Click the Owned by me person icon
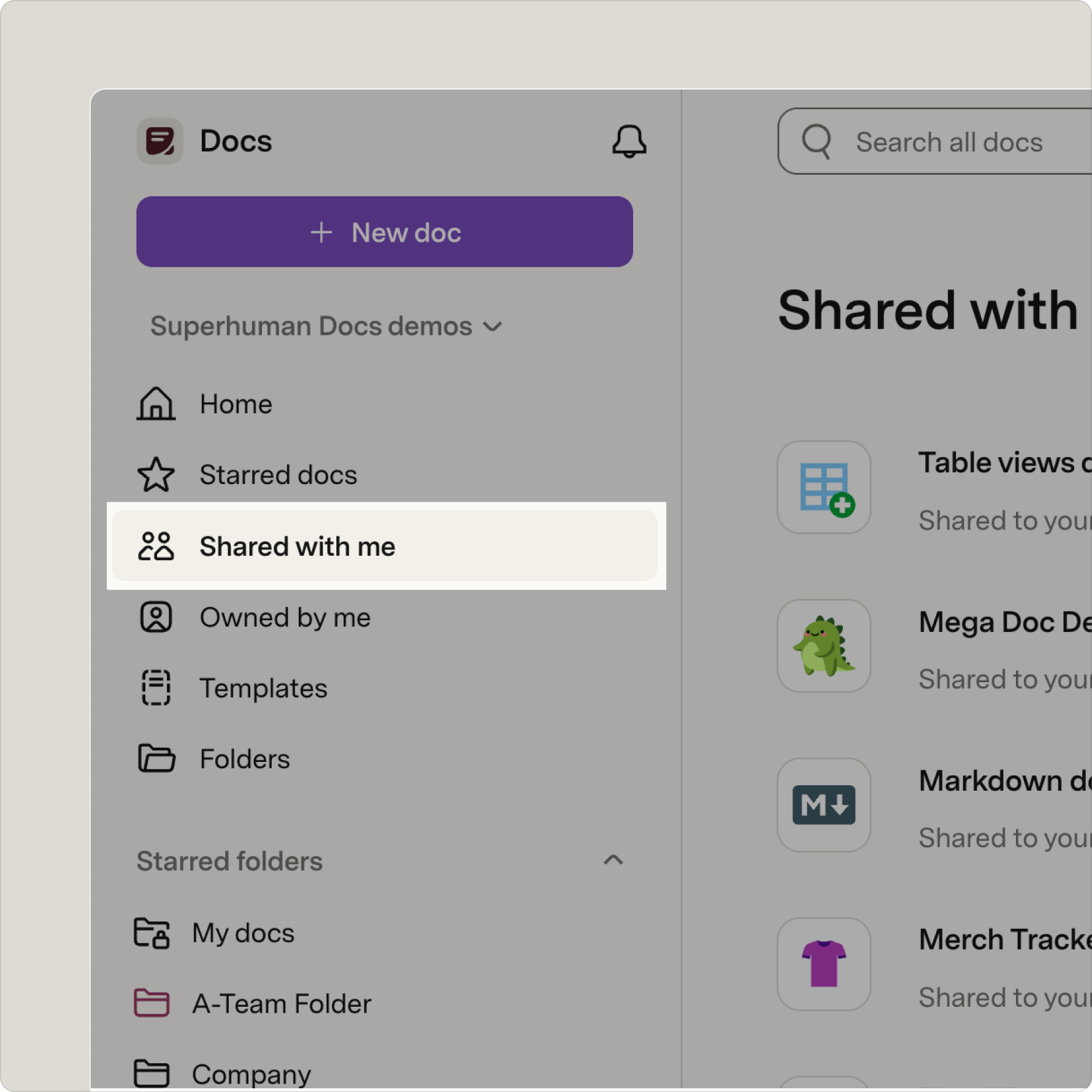Viewport: 1092px width, 1092px height. 156,617
